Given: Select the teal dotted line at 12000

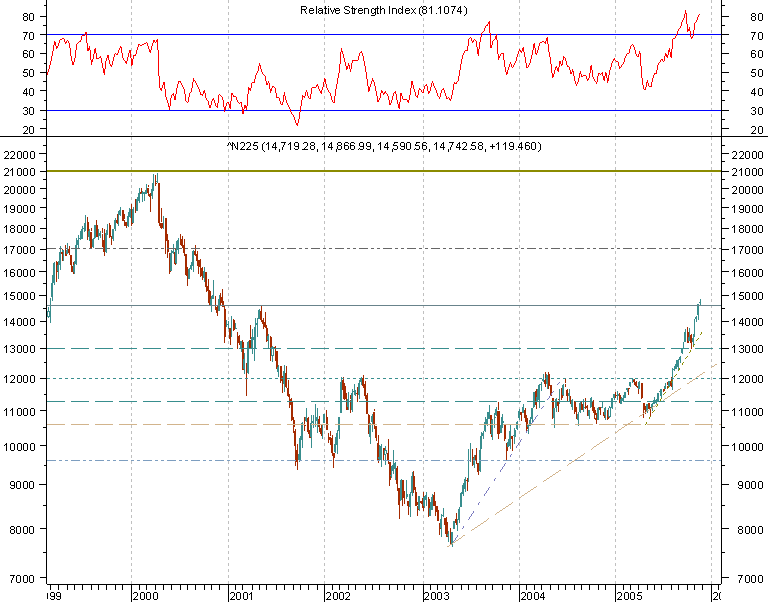Looking at the screenshot, I should click(x=384, y=379).
